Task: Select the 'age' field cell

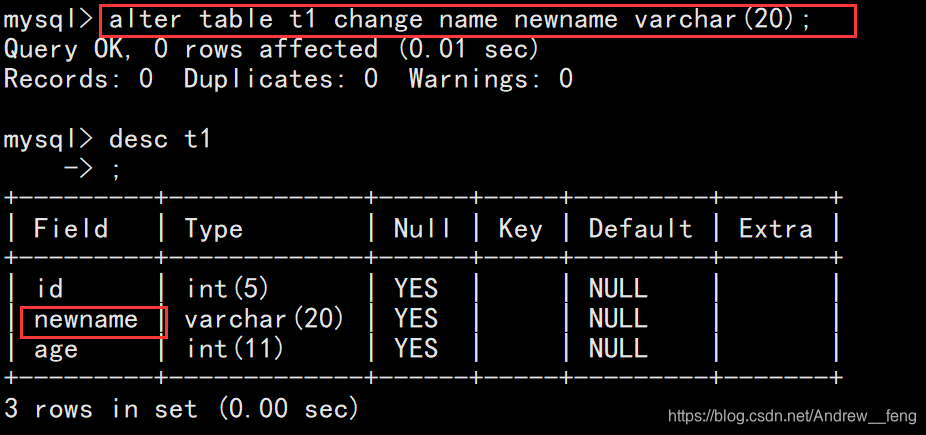Action: pos(56,350)
